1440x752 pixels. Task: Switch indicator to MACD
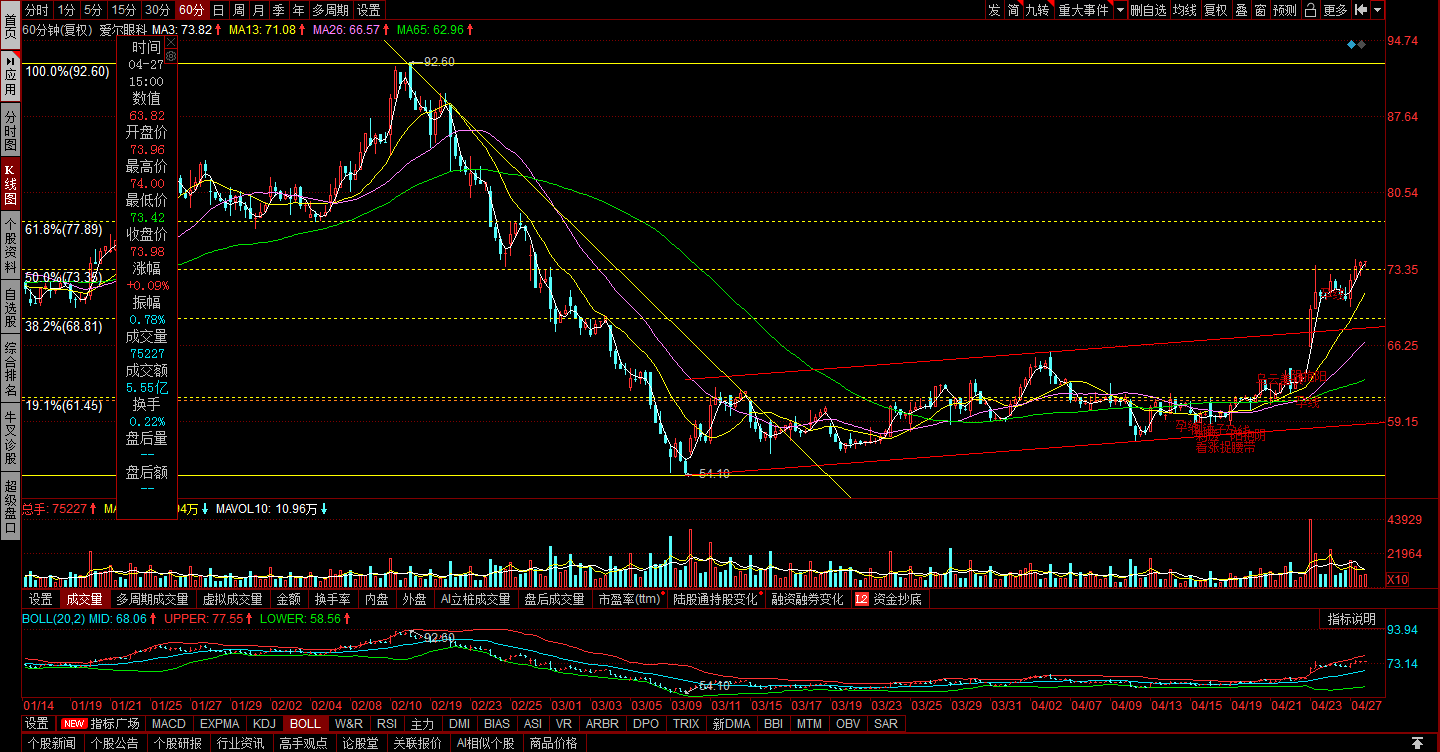coord(169,723)
